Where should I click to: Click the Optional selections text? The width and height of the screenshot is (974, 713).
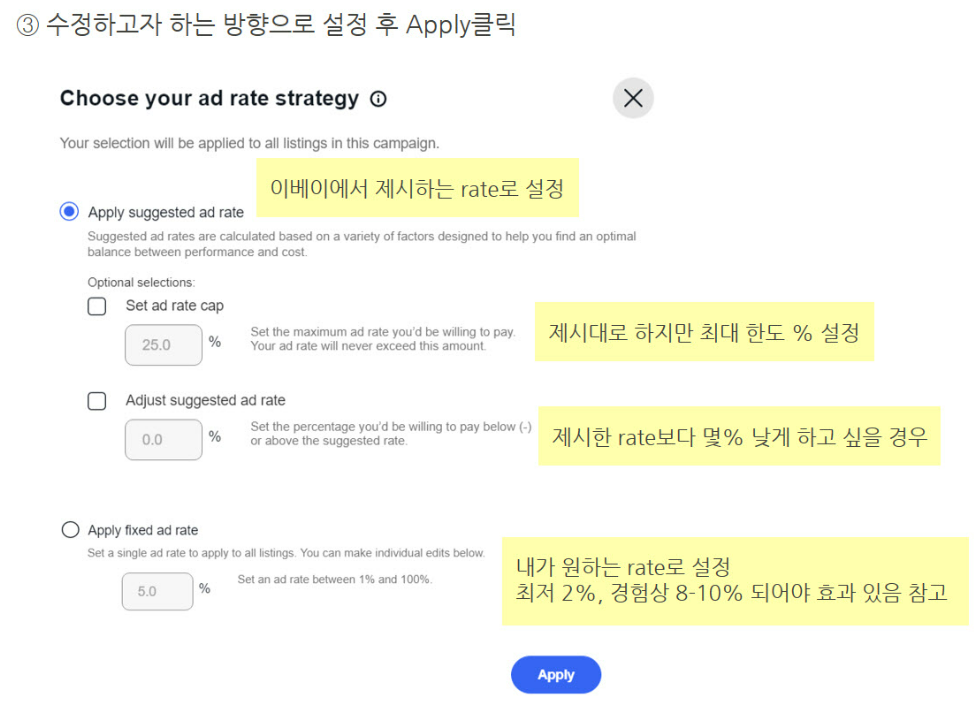coord(141,283)
